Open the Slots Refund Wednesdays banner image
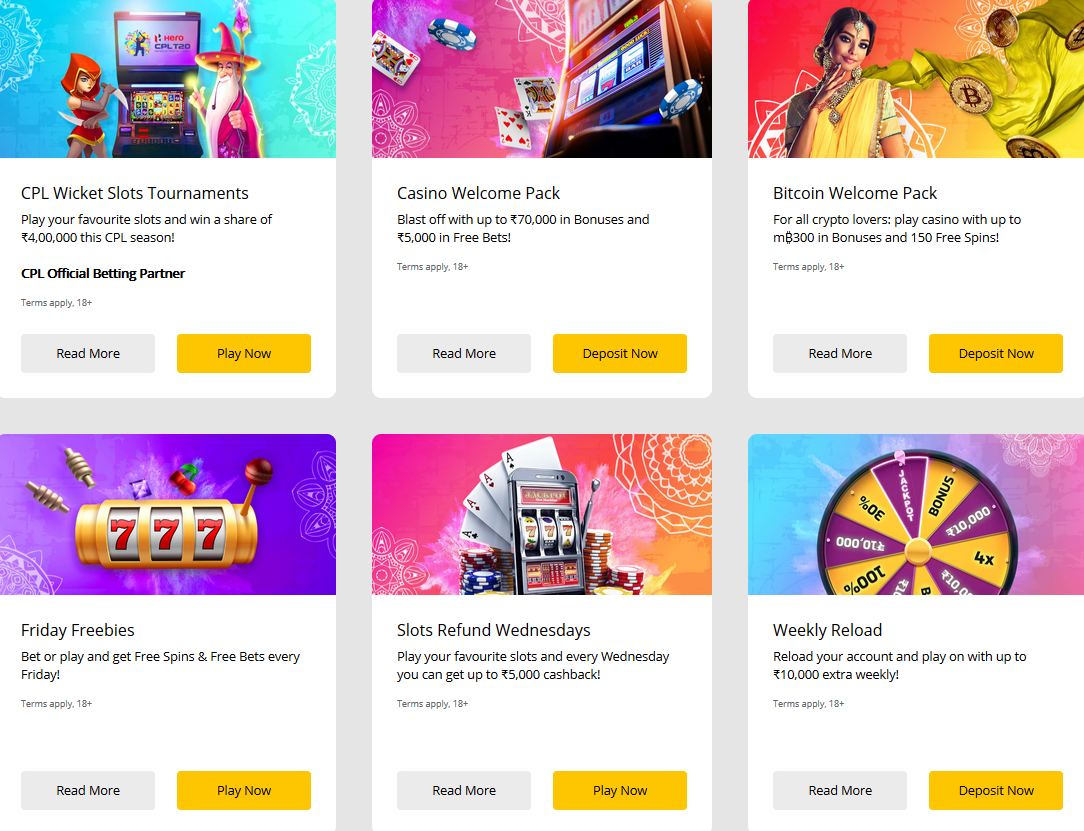The width and height of the screenshot is (1084, 831). (542, 514)
